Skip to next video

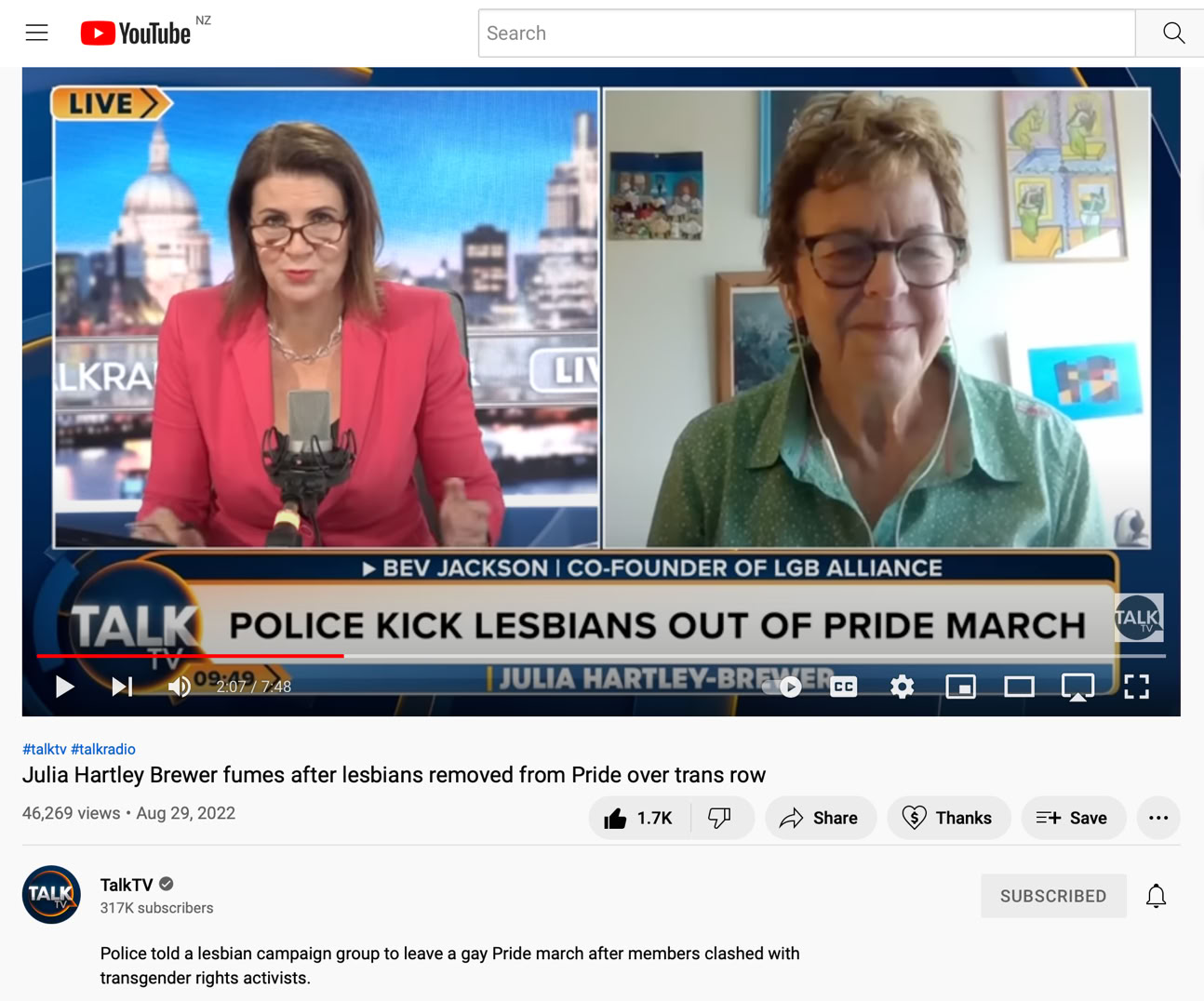click(122, 687)
